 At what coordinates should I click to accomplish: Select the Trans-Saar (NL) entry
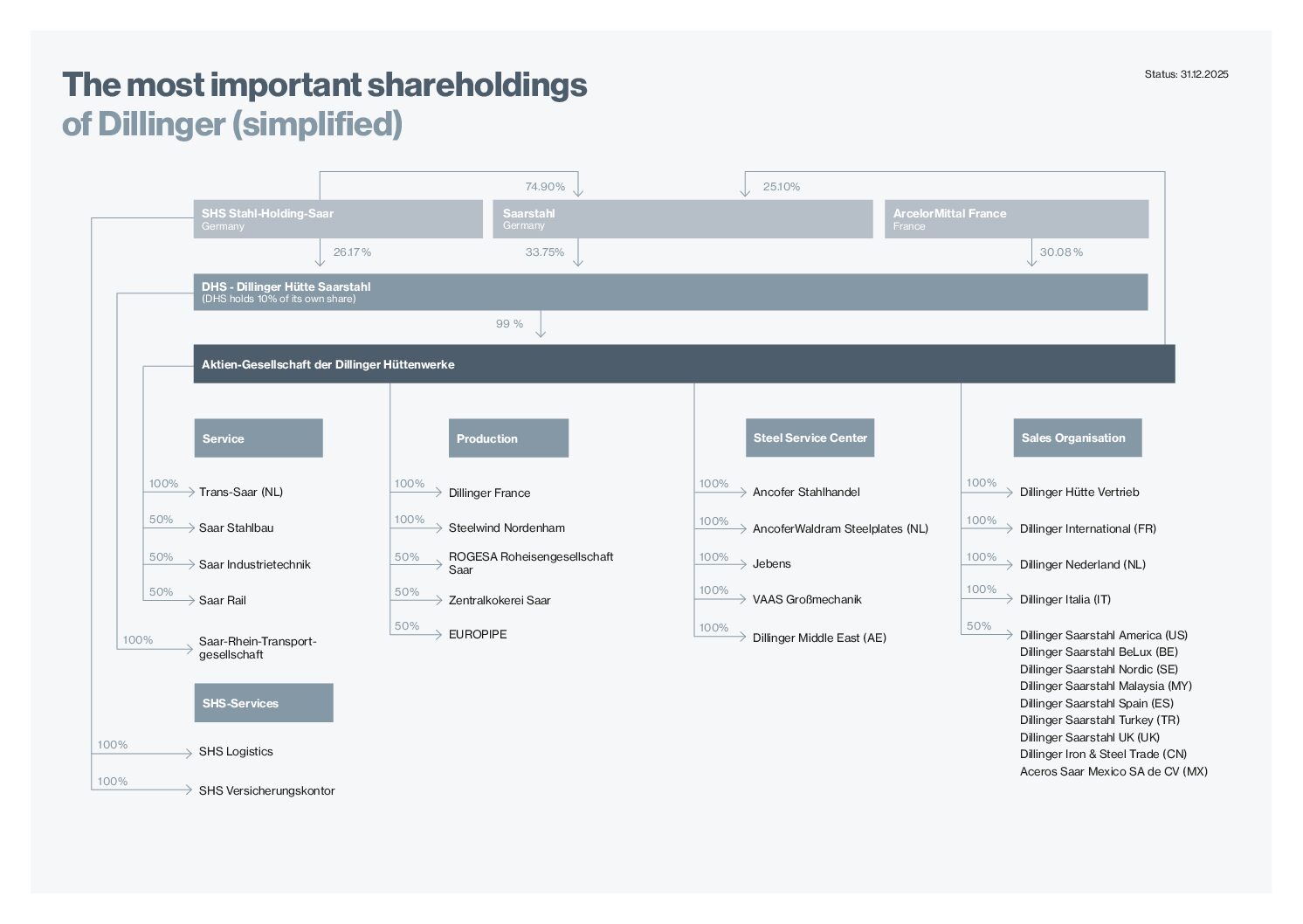(x=241, y=493)
